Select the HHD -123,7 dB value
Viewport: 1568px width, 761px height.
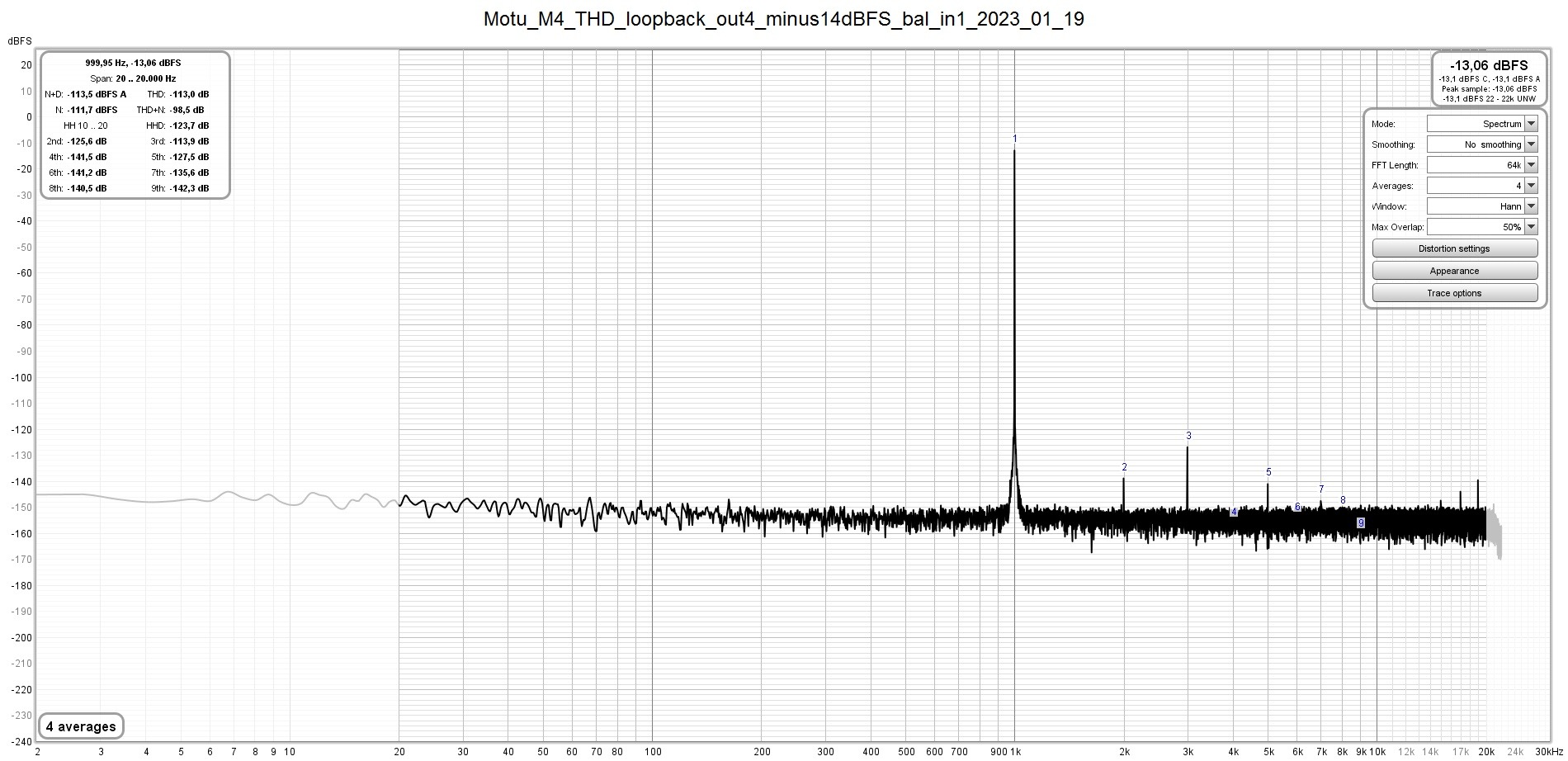click(189, 125)
